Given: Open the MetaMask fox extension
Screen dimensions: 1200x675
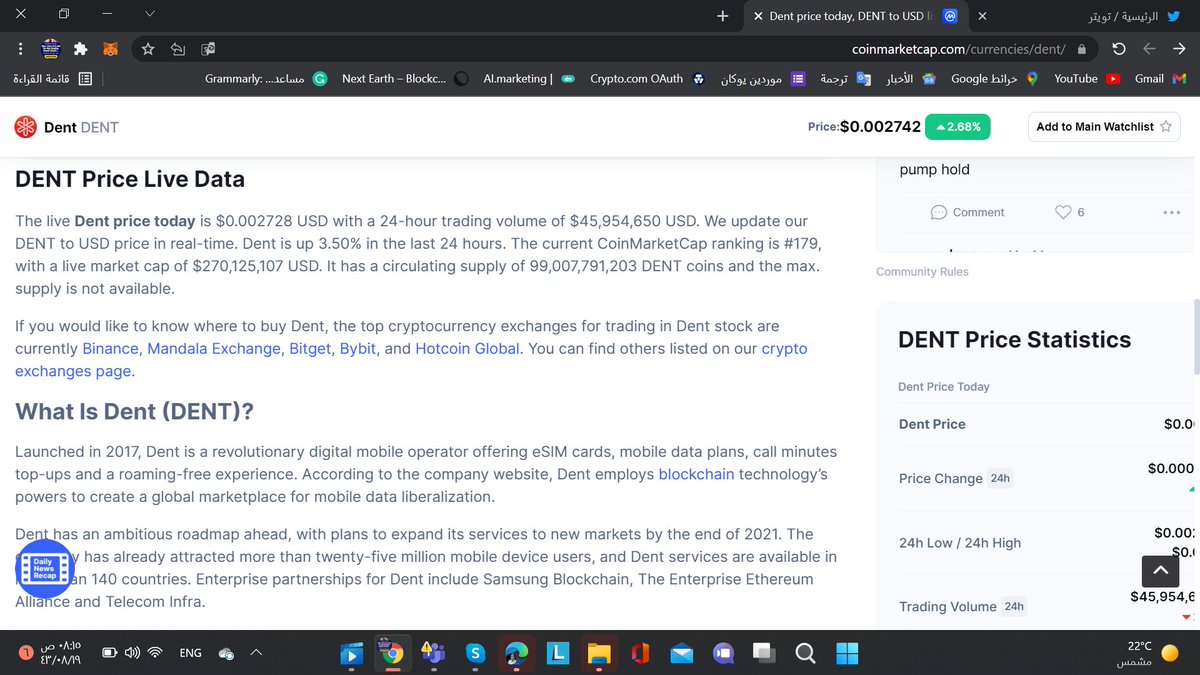Looking at the screenshot, I should (113, 48).
